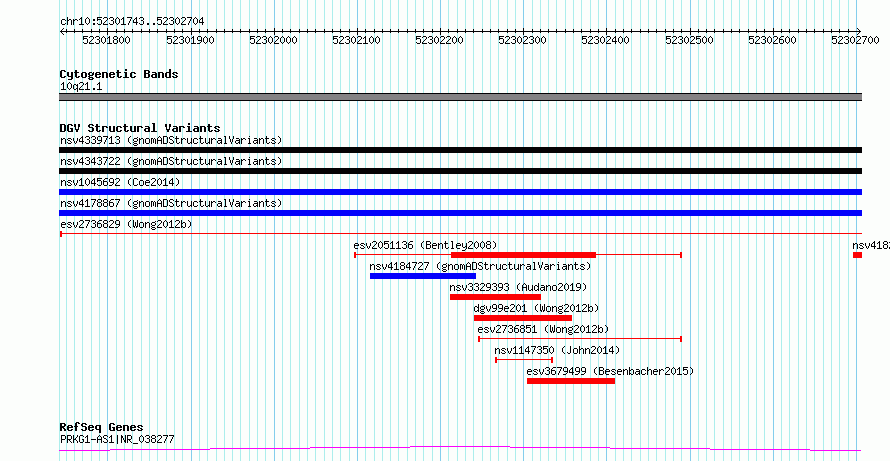Select the red bar for nsv3329393
Image resolution: width=890 pixels, height=461 pixels.
[x=496, y=297]
